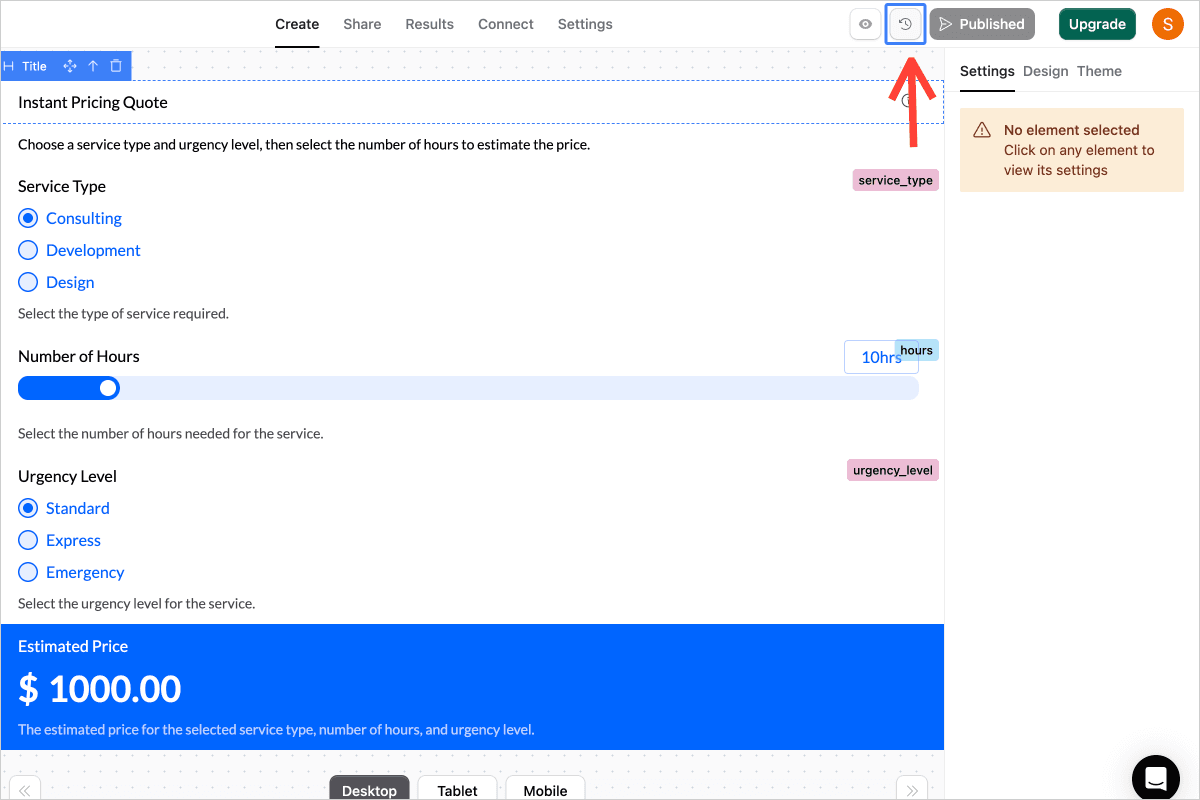
Task: Open user avatar S menu
Action: click(x=1168, y=24)
